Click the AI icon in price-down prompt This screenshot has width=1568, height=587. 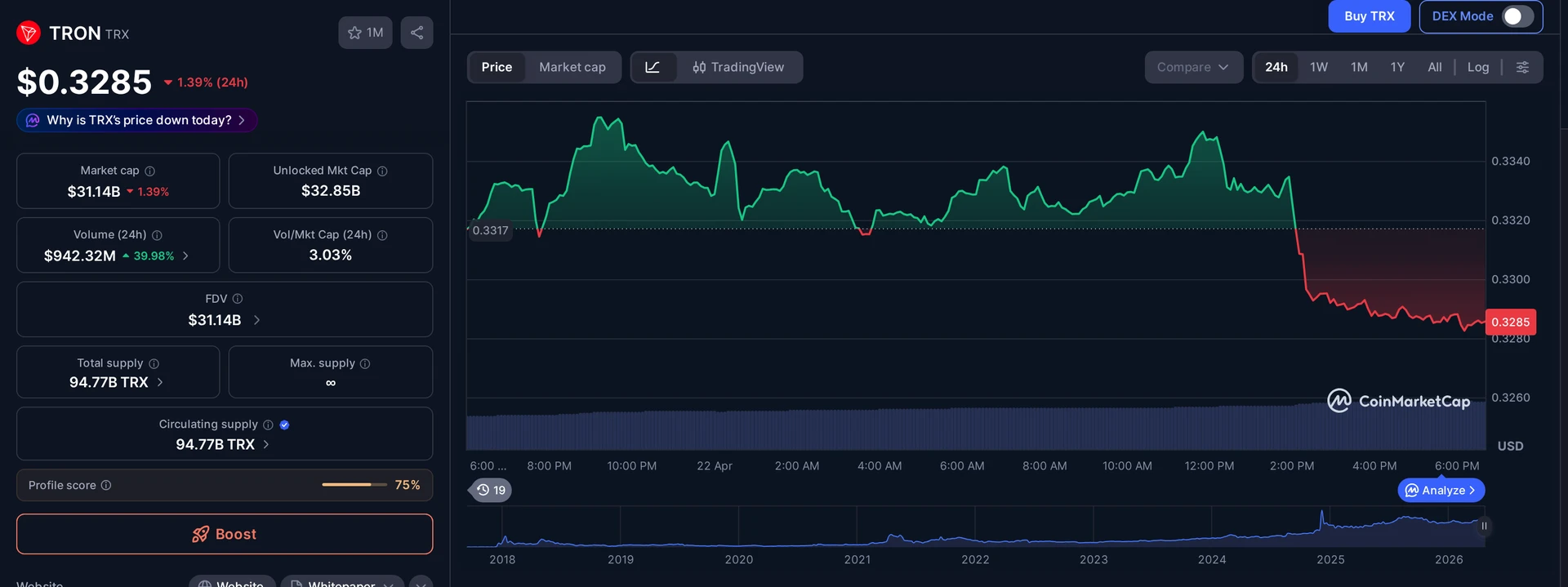33,120
